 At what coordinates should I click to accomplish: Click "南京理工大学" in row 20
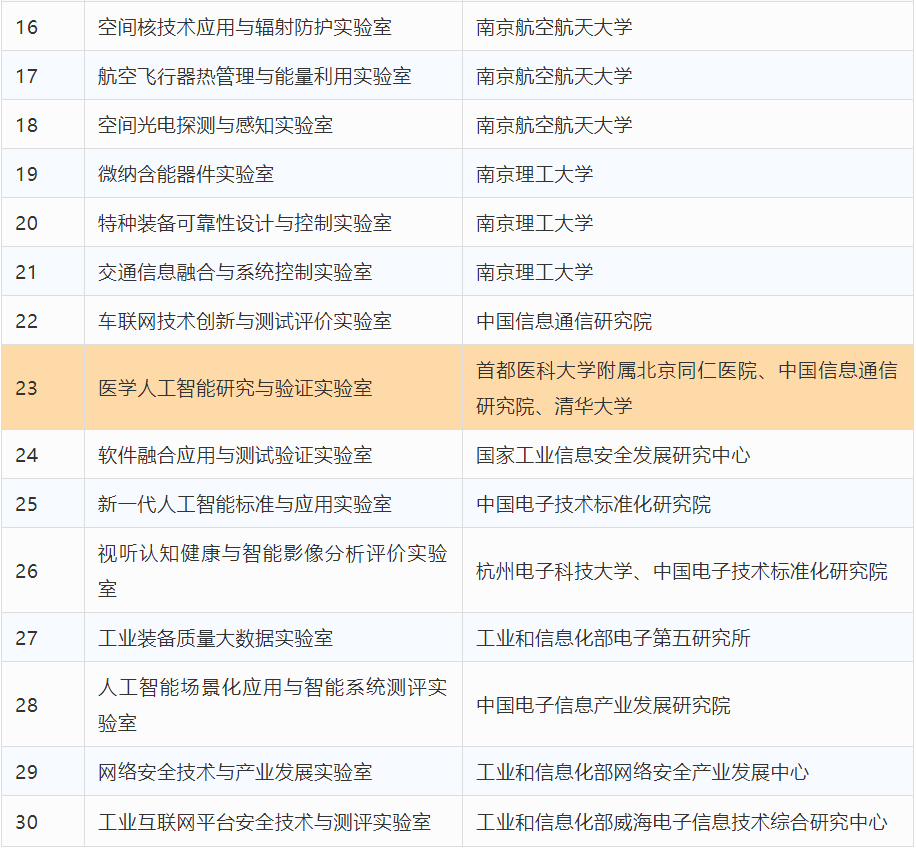tap(535, 223)
